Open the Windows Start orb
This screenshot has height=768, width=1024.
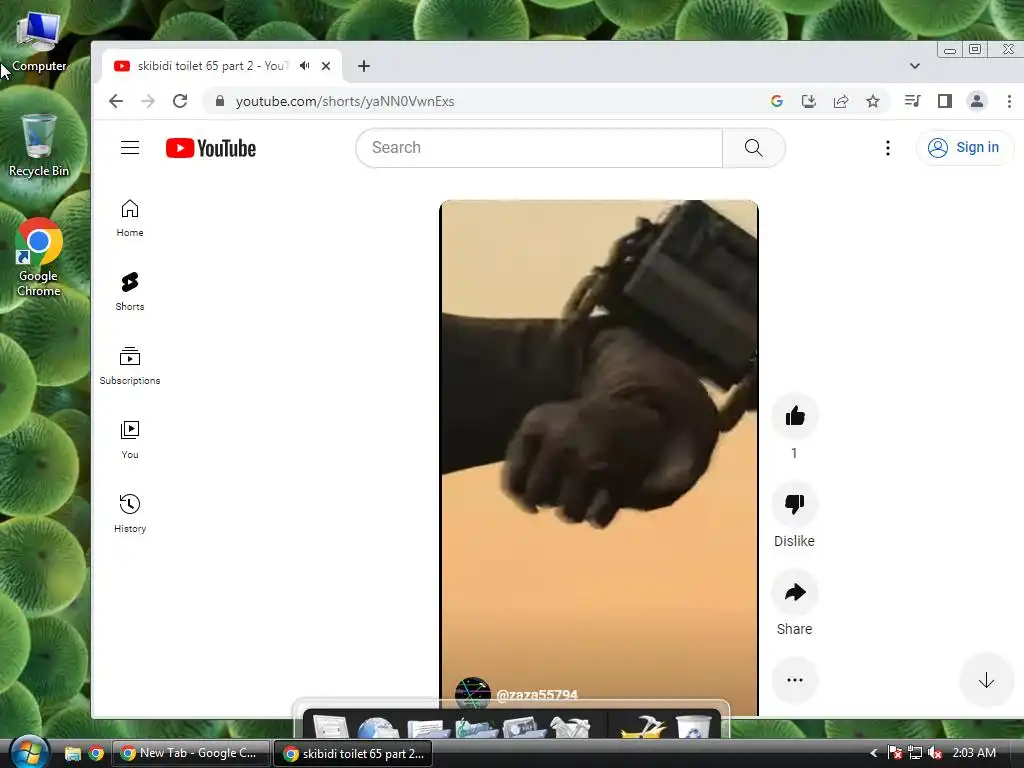[29, 752]
